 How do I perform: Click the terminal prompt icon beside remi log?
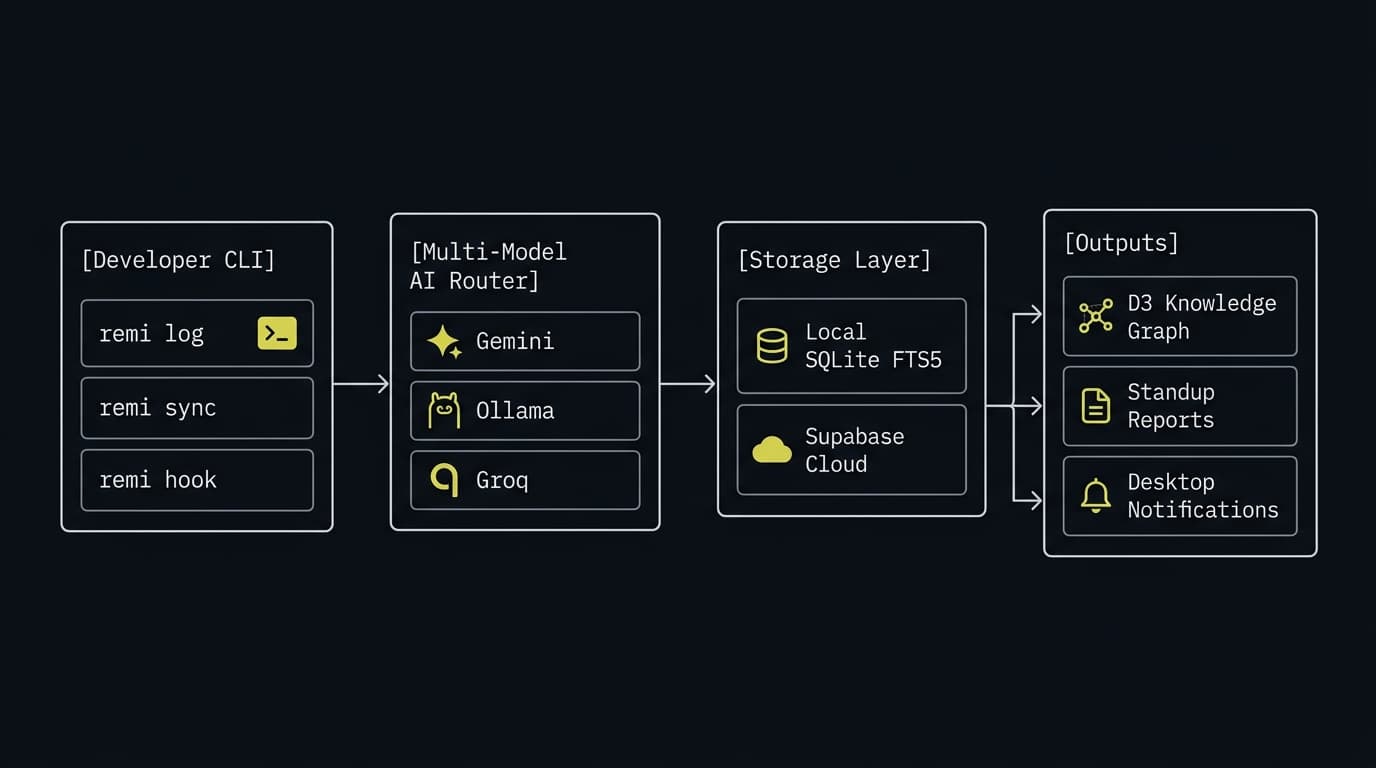pyautogui.click(x=277, y=333)
